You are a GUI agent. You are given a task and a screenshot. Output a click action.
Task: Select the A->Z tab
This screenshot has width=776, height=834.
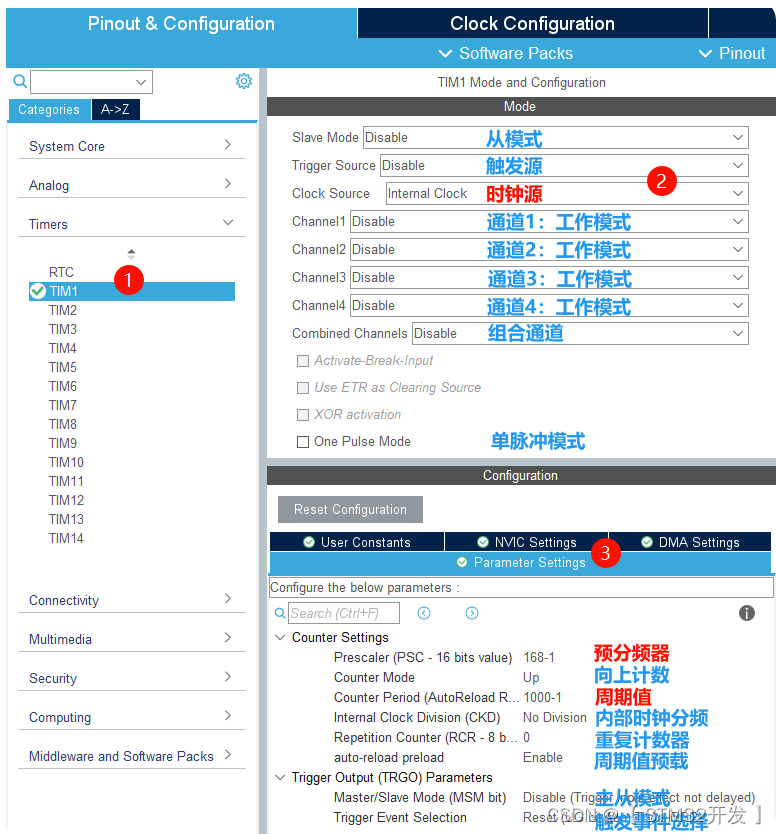tap(115, 110)
